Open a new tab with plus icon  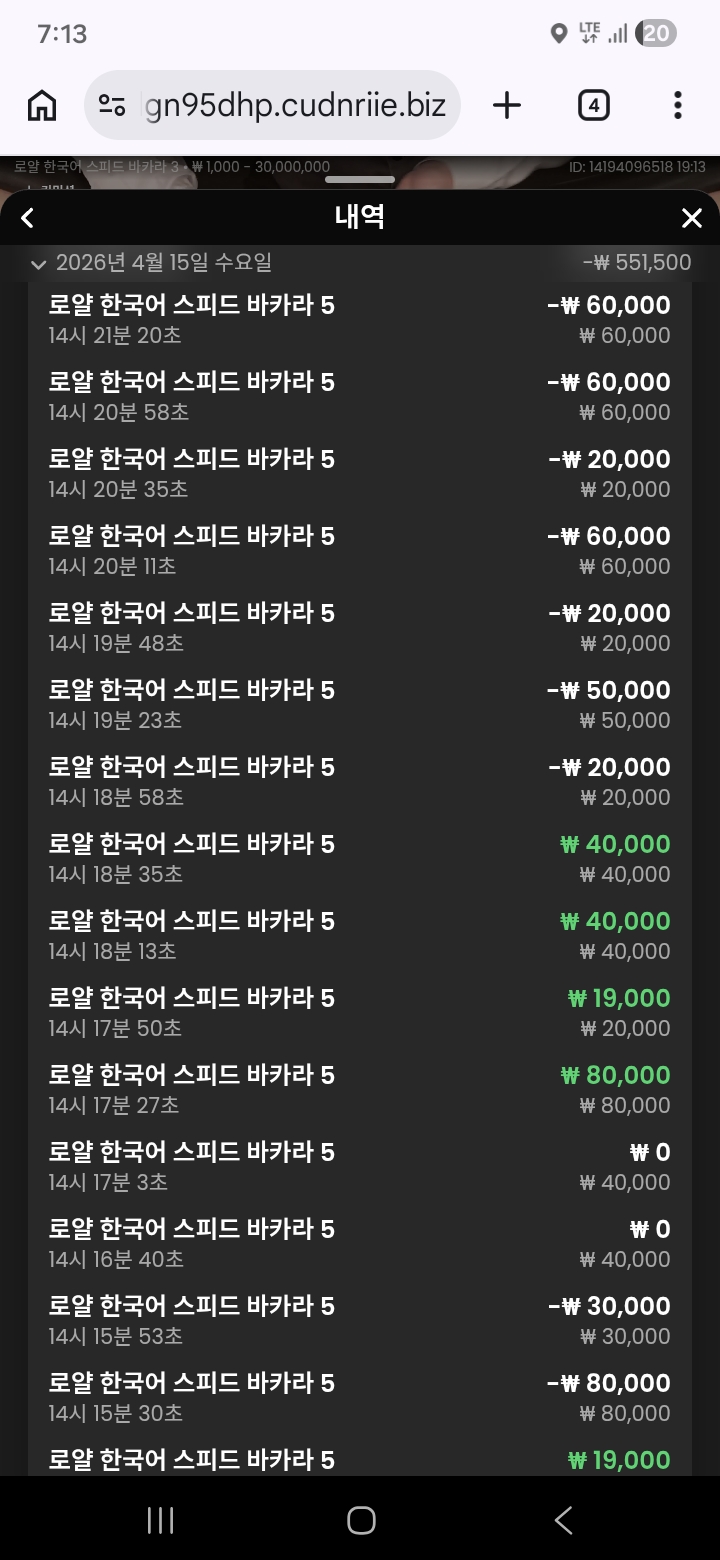[x=507, y=105]
